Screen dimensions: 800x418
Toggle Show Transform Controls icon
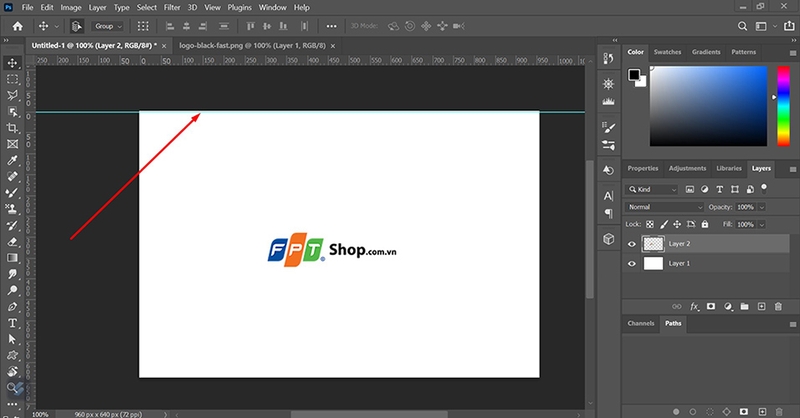click(143, 26)
